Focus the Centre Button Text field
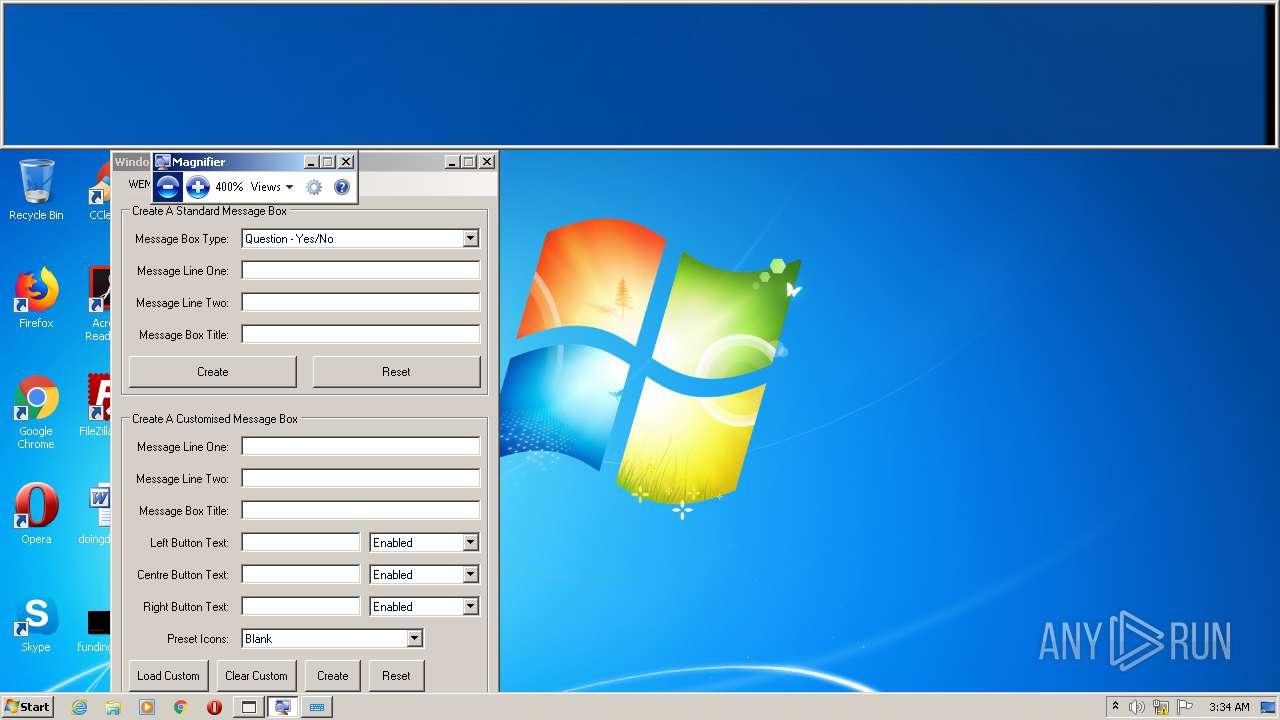The width and height of the screenshot is (1280, 720). click(x=301, y=574)
